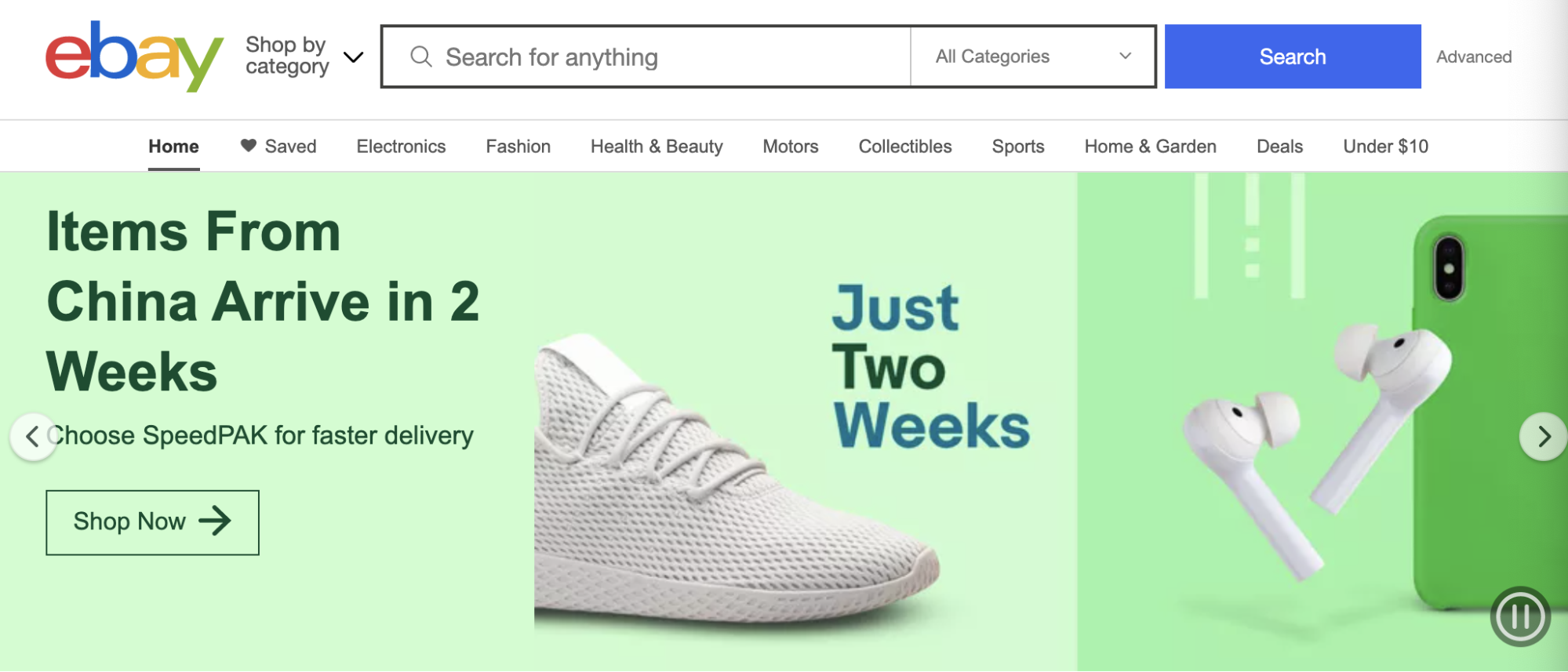This screenshot has height=672, width=1568.
Task: Expand the Shop by category chevron
Action: click(x=354, y=56)
